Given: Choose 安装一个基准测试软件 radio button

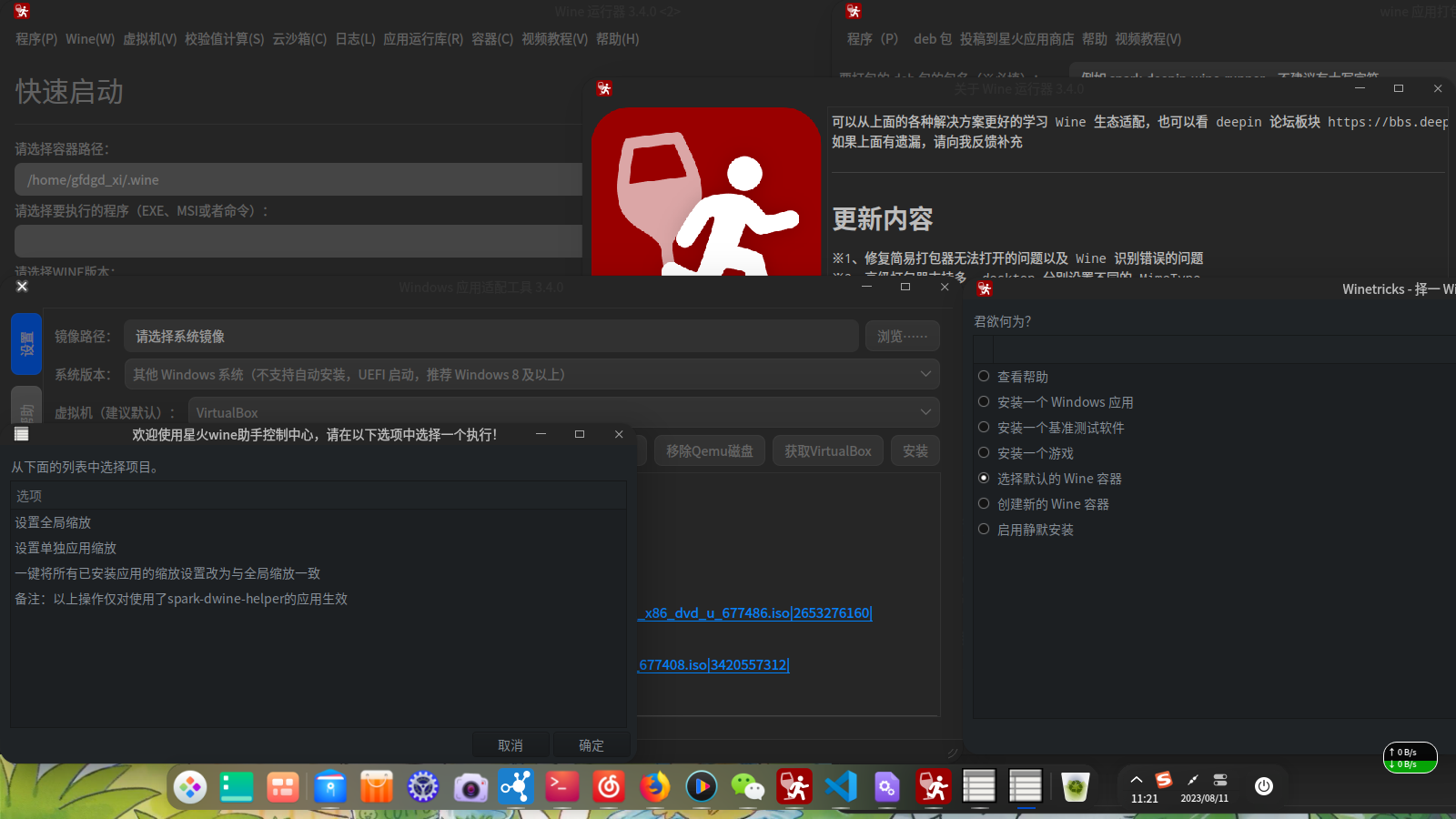Looking at the screenshot, I should (984, 427).
